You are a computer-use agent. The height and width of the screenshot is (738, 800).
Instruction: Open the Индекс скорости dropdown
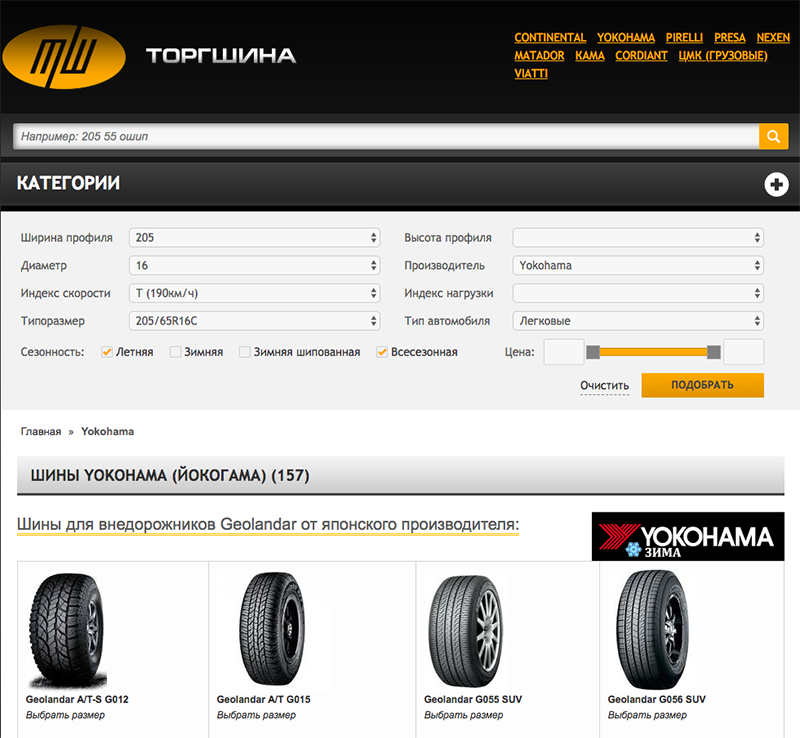point(255,293)
